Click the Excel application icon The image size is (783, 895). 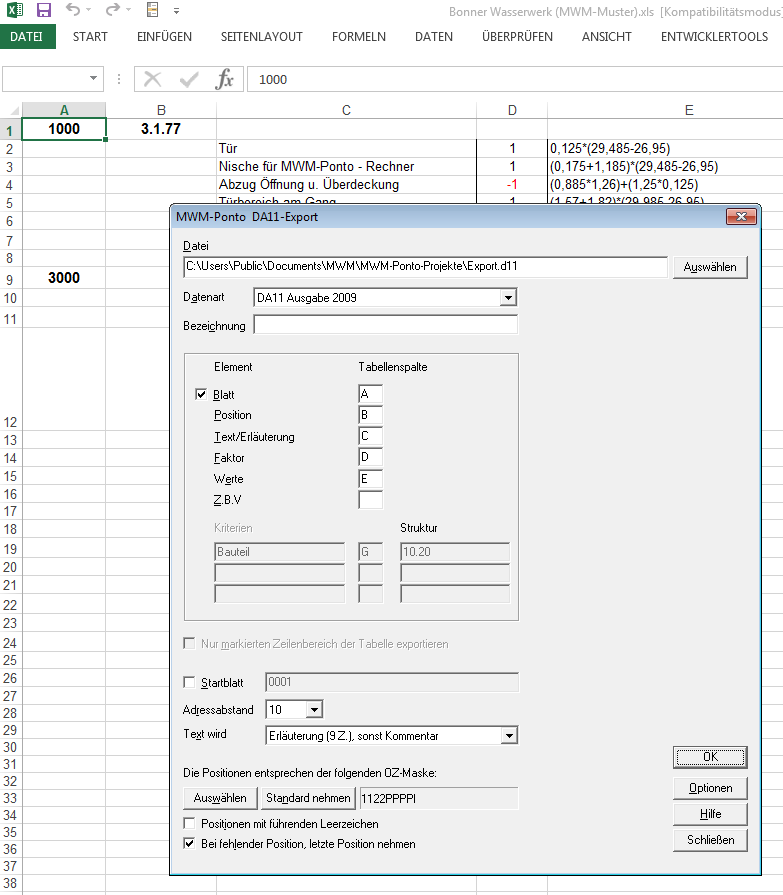pyautogui.click(x=15, y=11)
